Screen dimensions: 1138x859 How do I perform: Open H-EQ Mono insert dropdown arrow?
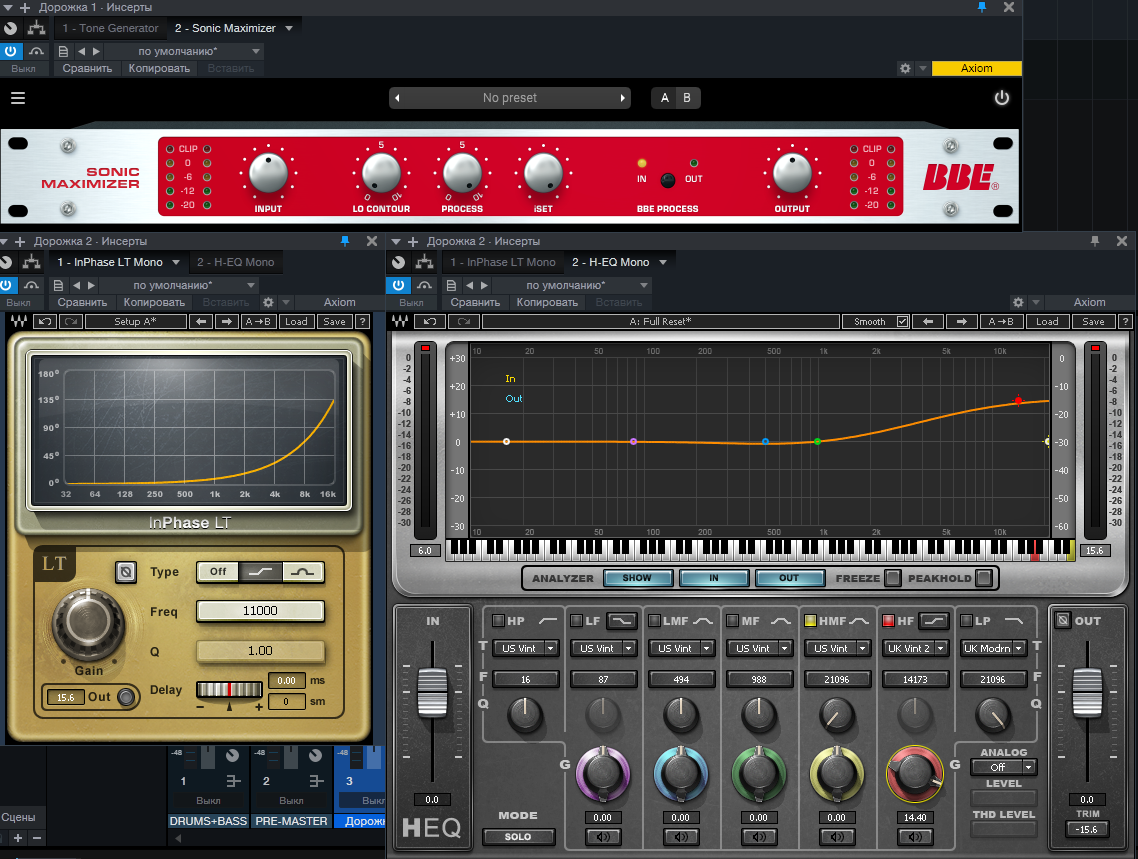click(663, 263)
